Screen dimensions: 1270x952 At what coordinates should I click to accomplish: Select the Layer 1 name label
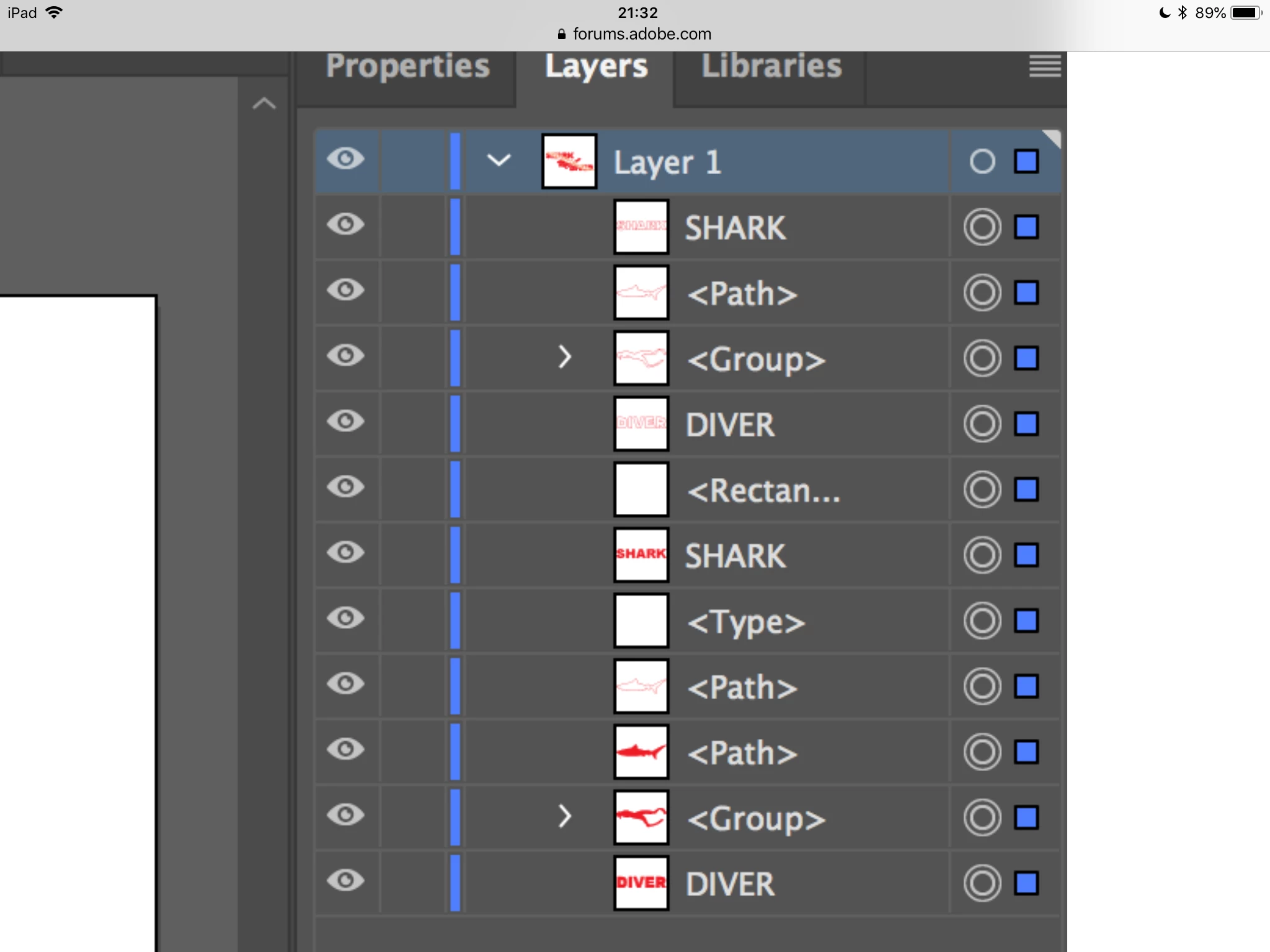667,163
